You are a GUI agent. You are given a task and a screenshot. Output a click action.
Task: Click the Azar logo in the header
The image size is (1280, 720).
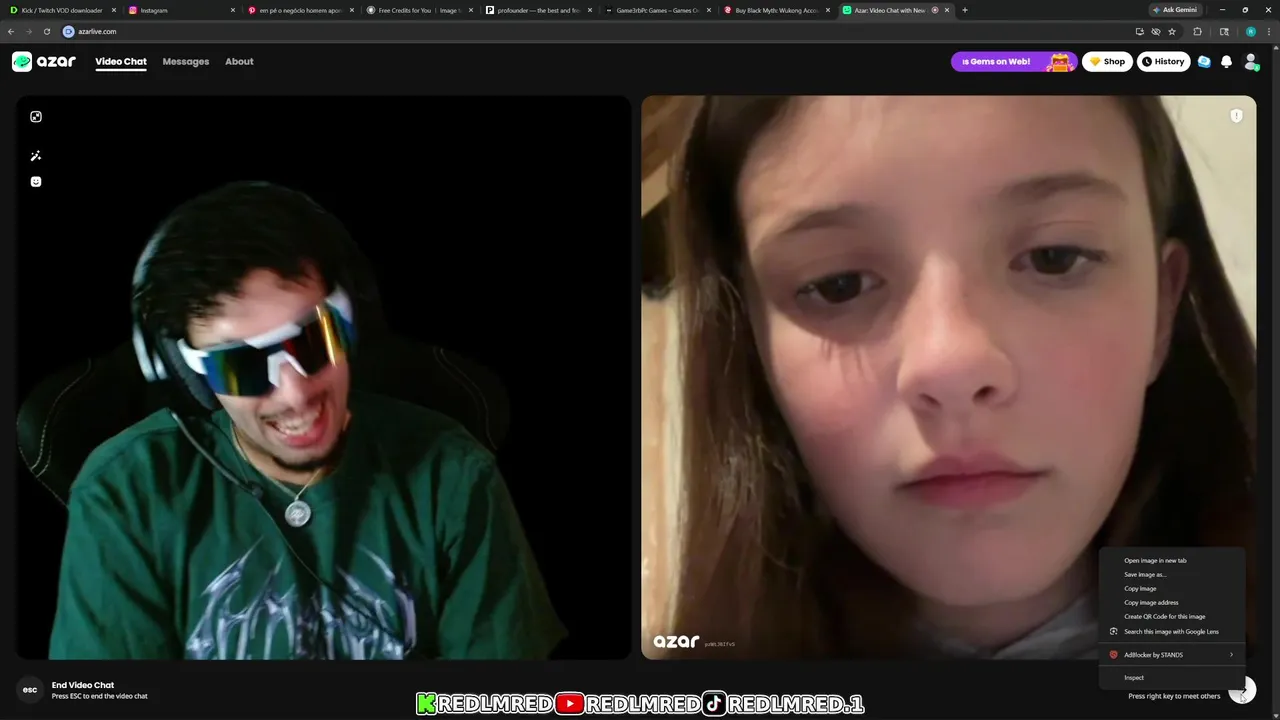pos(43,62)
